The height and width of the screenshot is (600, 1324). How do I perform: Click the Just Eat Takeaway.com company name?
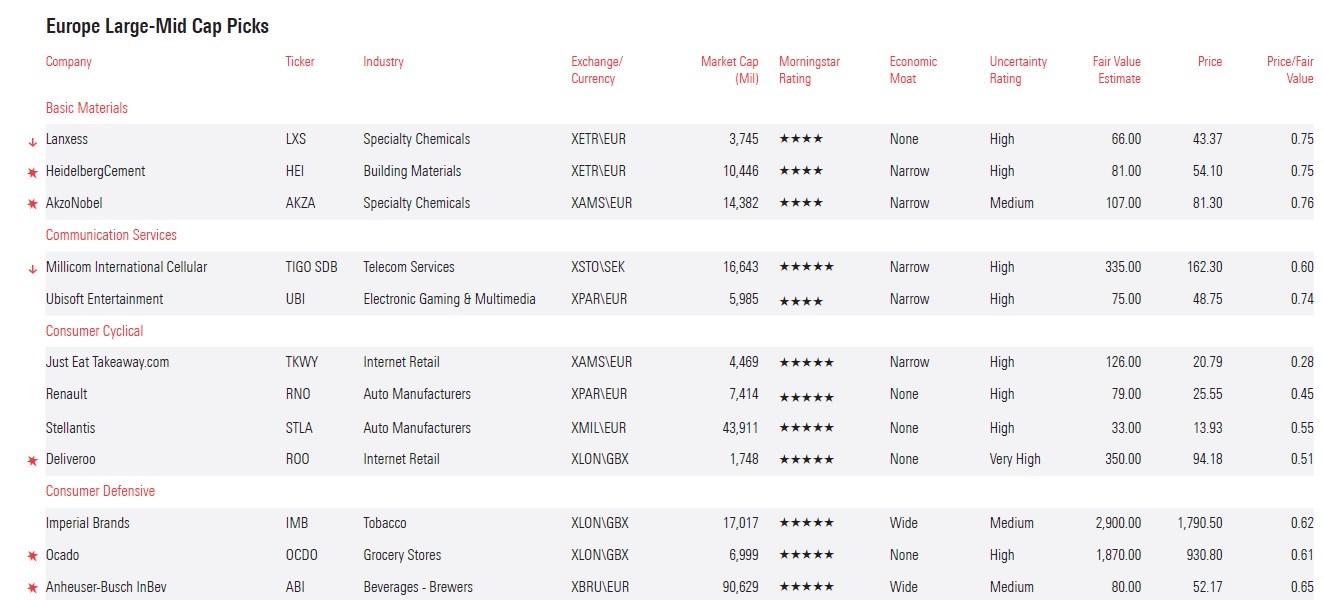(107, 362)
